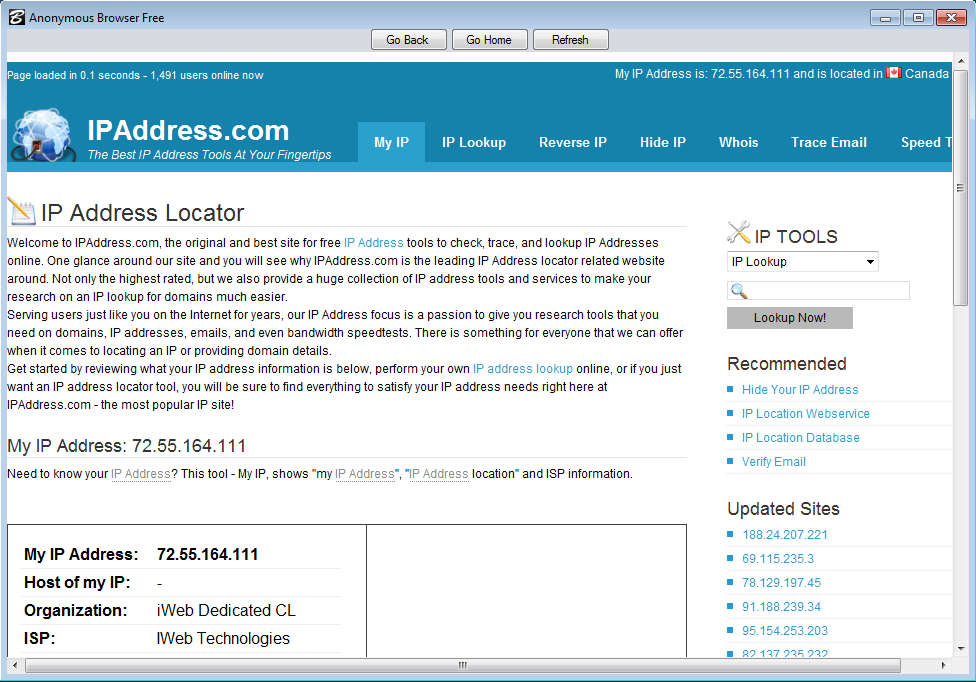Switch to Trace Email tab
This screenshot has width=976, height=682.
[x=828, y=142]
